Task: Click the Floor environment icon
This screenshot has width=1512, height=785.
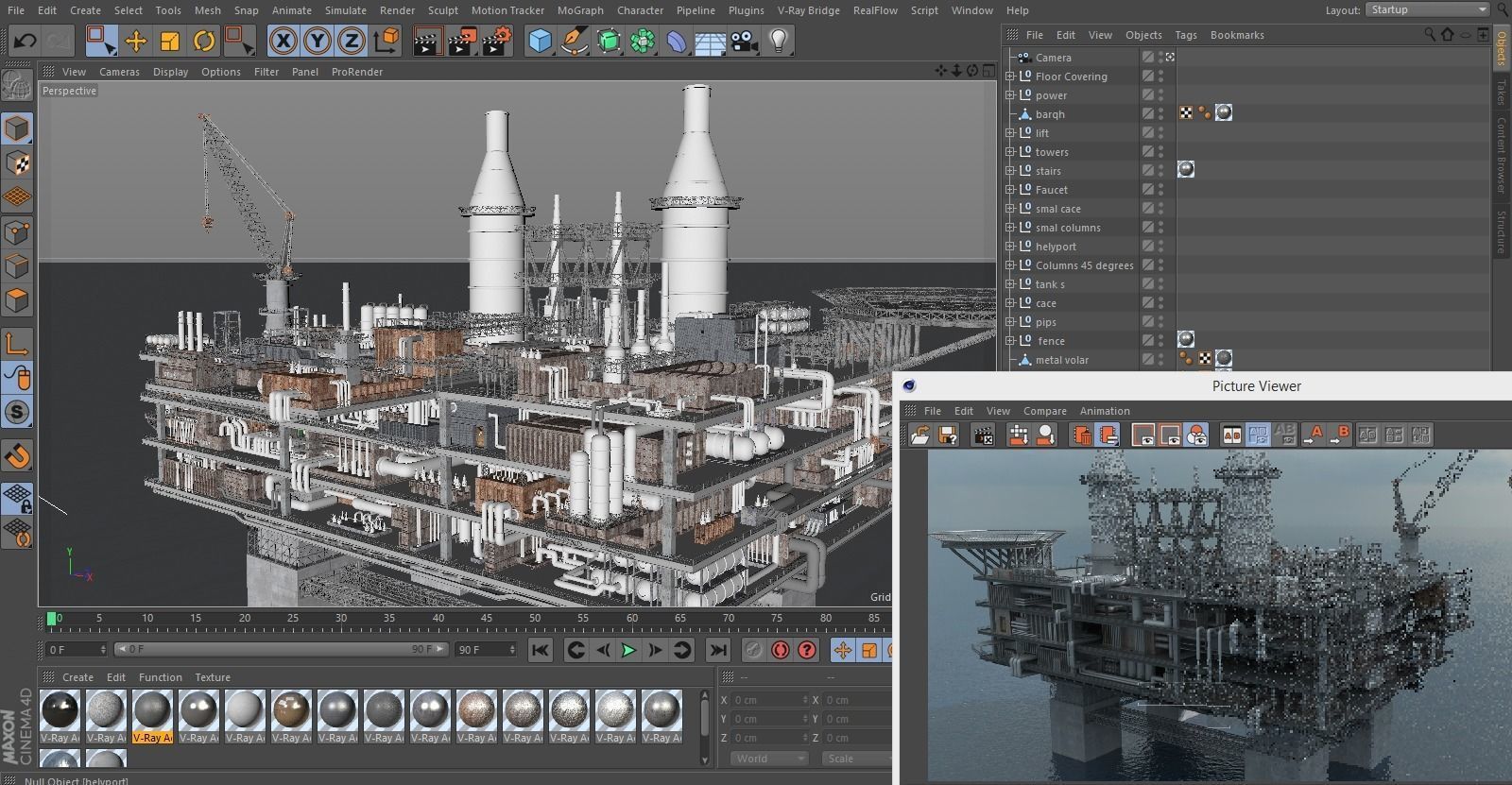Action: (711, 41)
